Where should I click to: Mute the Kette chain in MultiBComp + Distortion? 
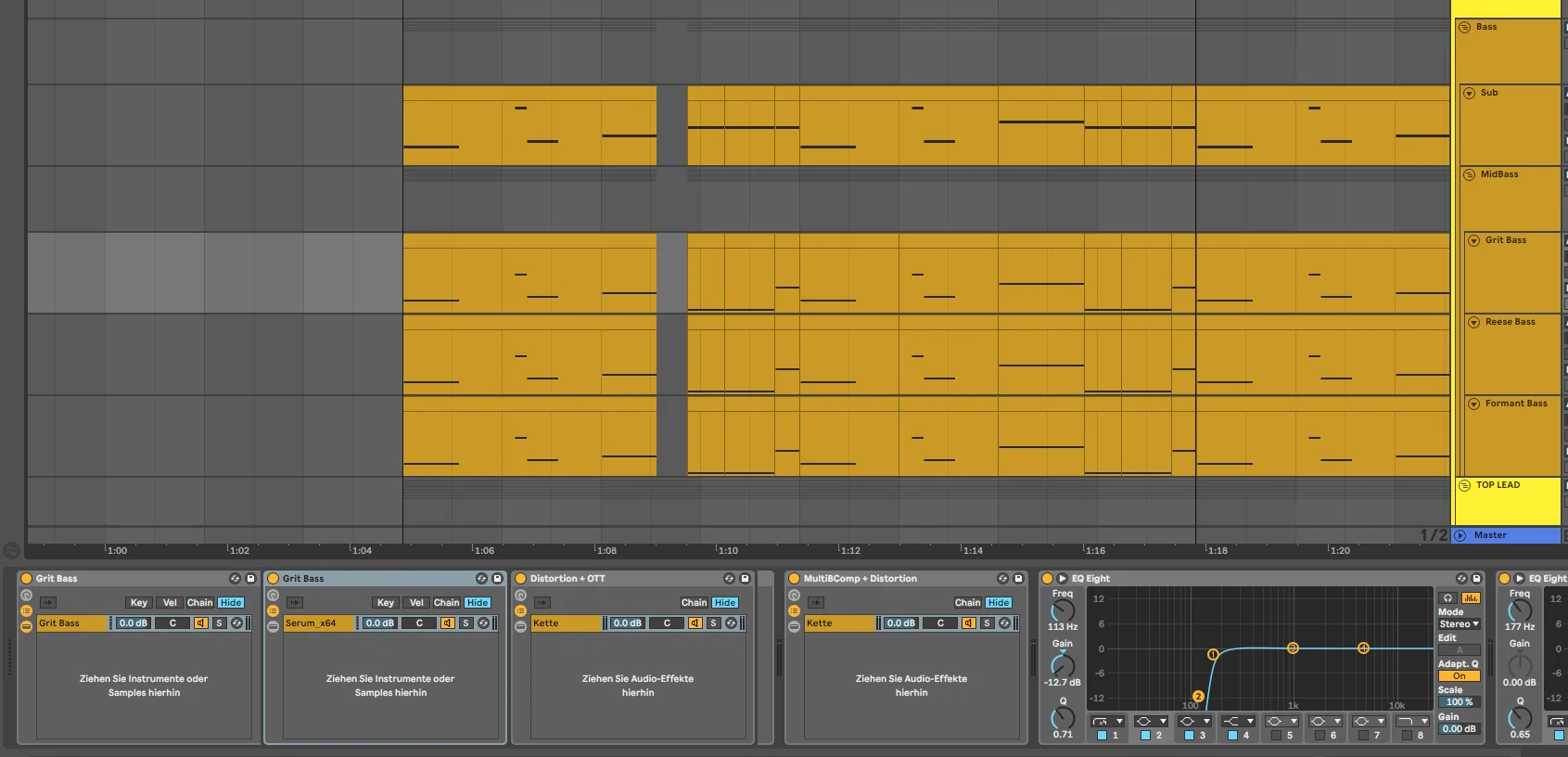click(968, 623)
